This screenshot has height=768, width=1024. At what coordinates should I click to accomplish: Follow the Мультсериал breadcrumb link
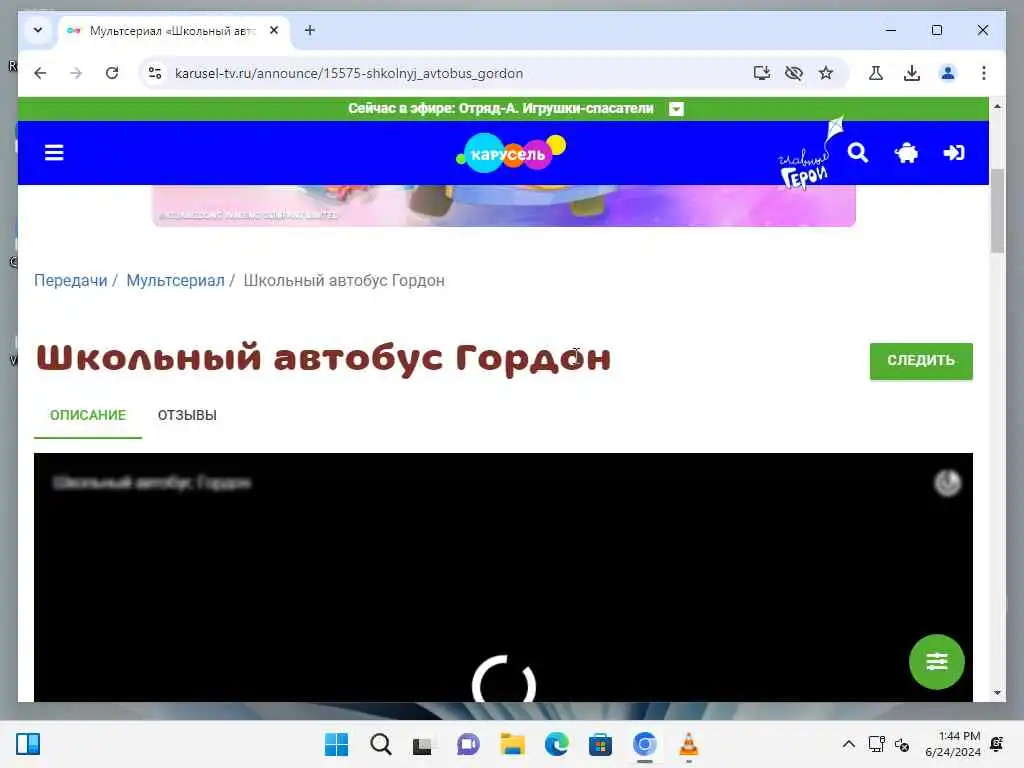coord(175,280)
